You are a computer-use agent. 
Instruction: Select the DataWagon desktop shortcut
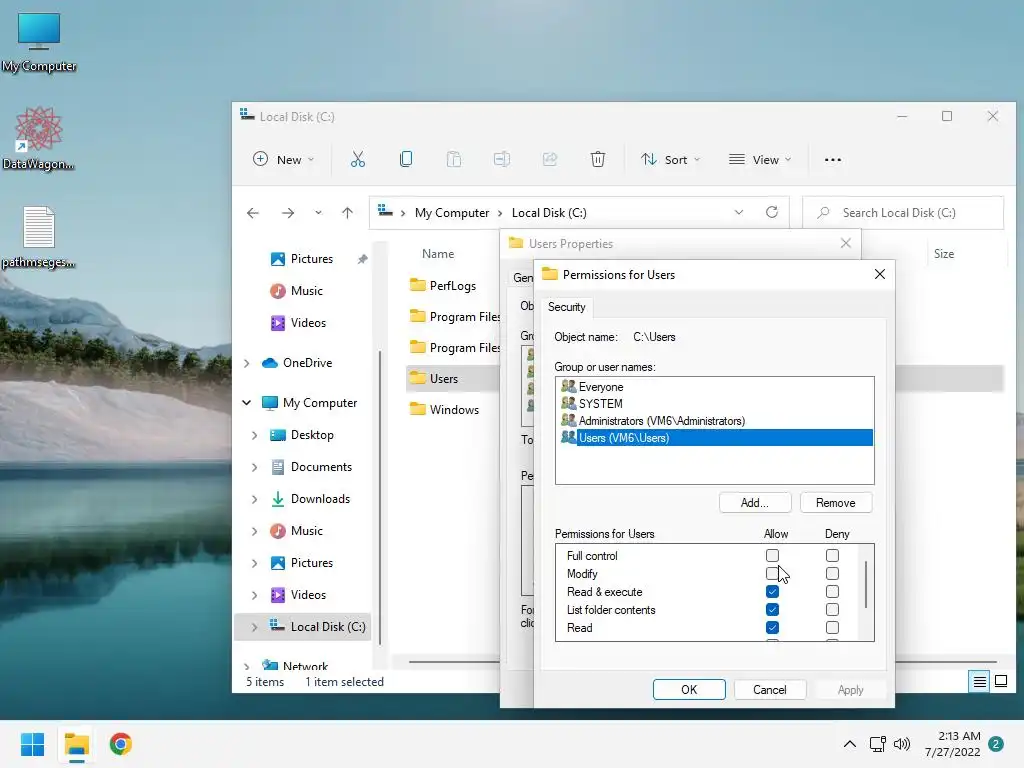tap(39, 139)
